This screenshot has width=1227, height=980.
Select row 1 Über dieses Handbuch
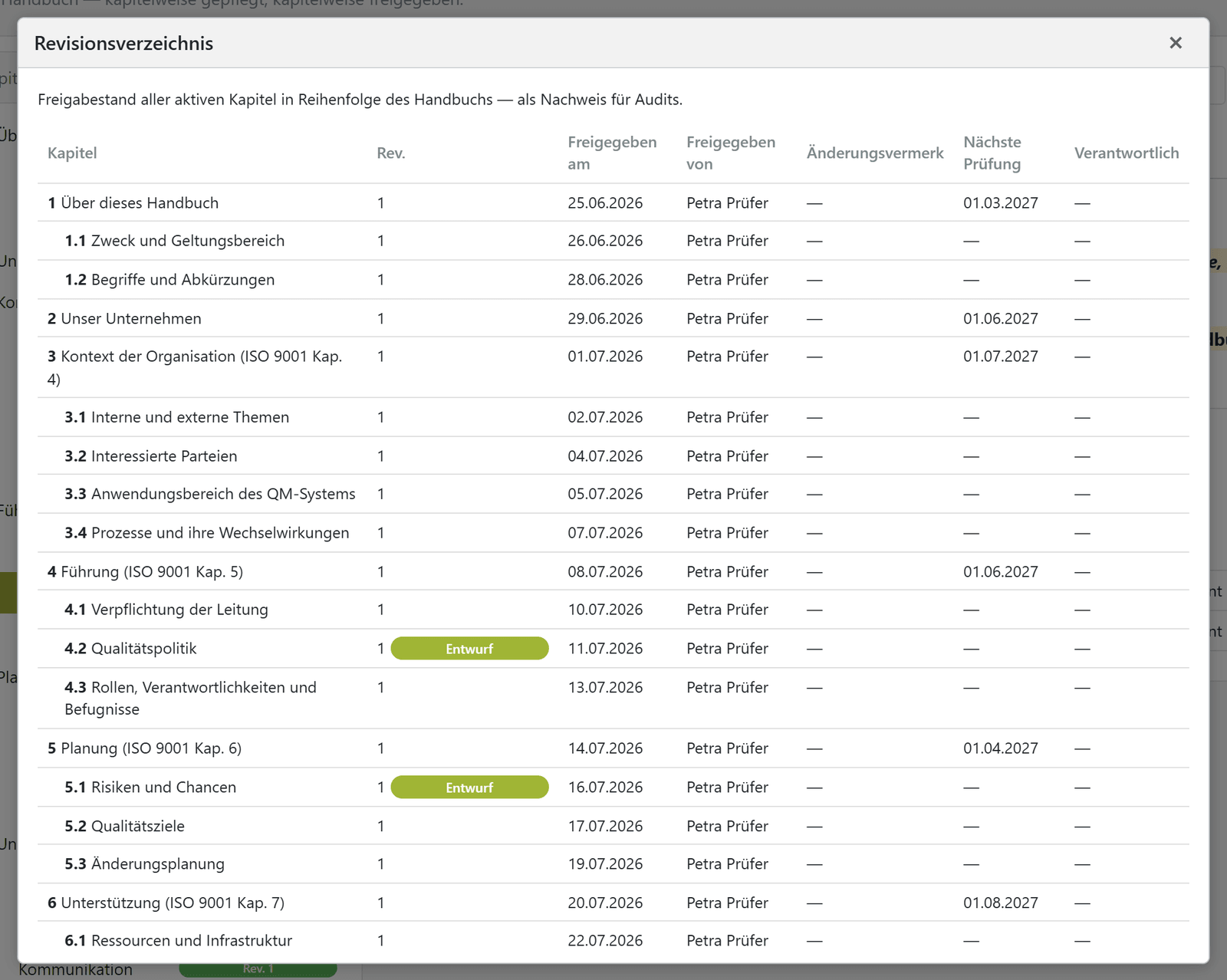[613, 203]
